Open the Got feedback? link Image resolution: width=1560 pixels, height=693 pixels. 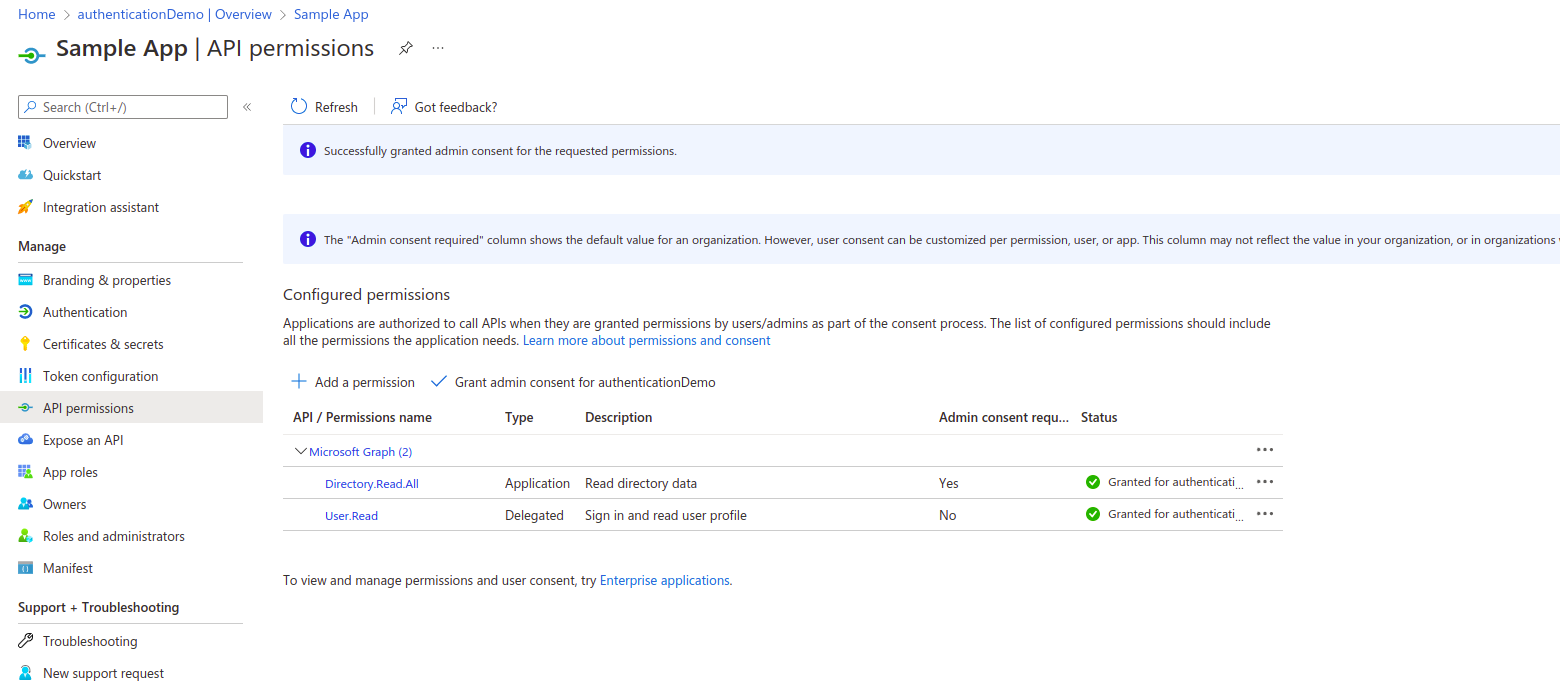[456, 107]
